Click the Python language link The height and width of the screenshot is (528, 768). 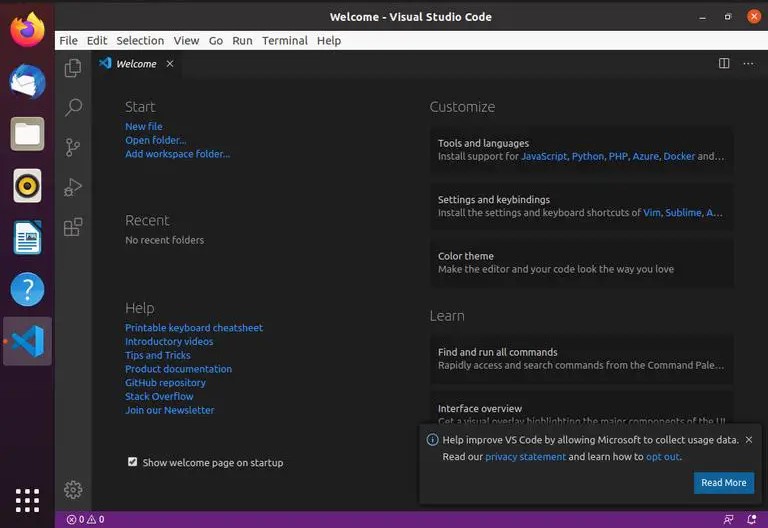(588, 156)
